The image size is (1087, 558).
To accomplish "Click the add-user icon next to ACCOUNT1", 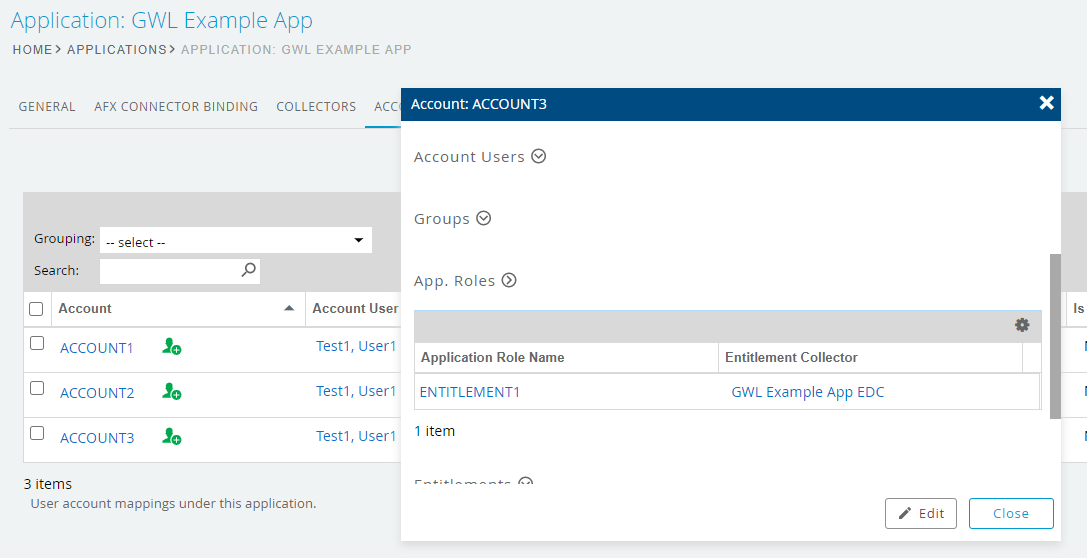I will pyautogui.click(x=172, y=347).
